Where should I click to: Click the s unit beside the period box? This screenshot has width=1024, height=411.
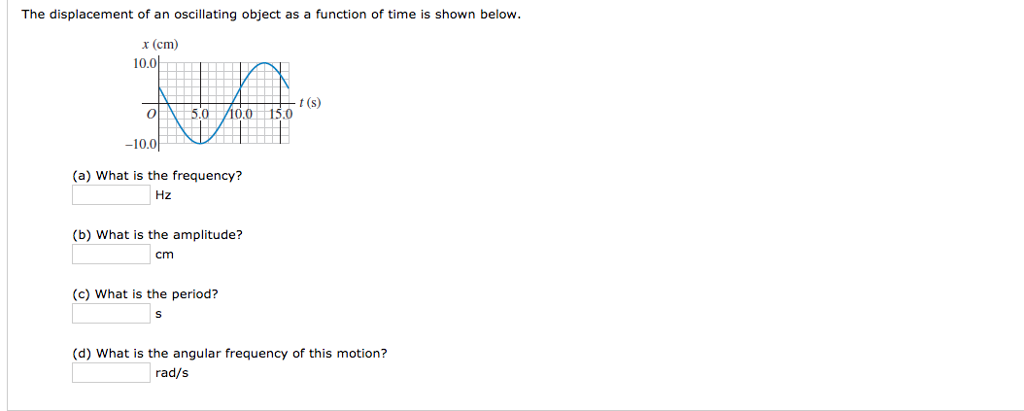click(158, 313)
